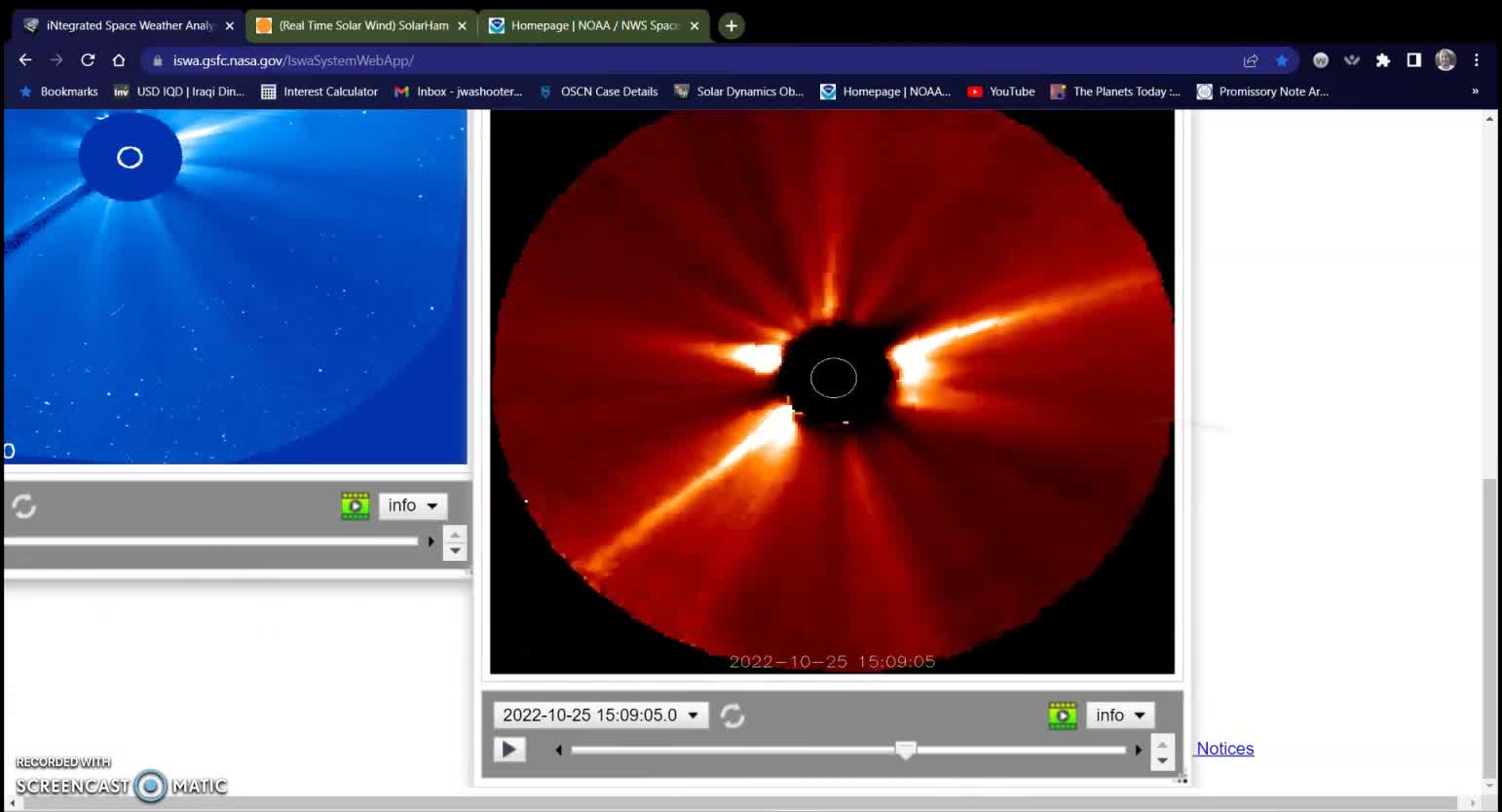Open The Planets Today bookmark
This screenshot has width=1502, height=812.
(1116, 92)
